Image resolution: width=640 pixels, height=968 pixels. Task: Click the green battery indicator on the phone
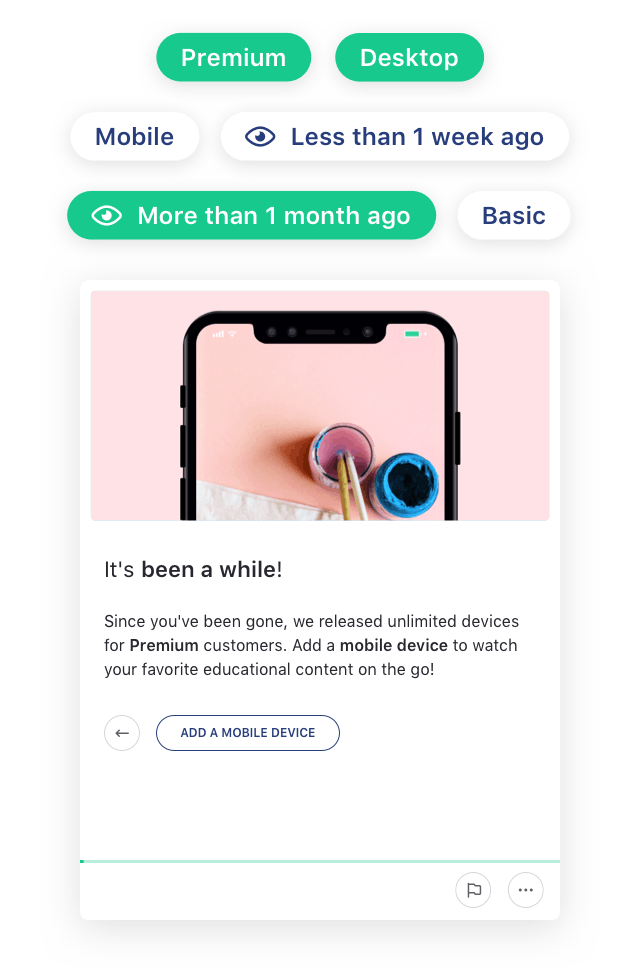click(x=413, y=334)
